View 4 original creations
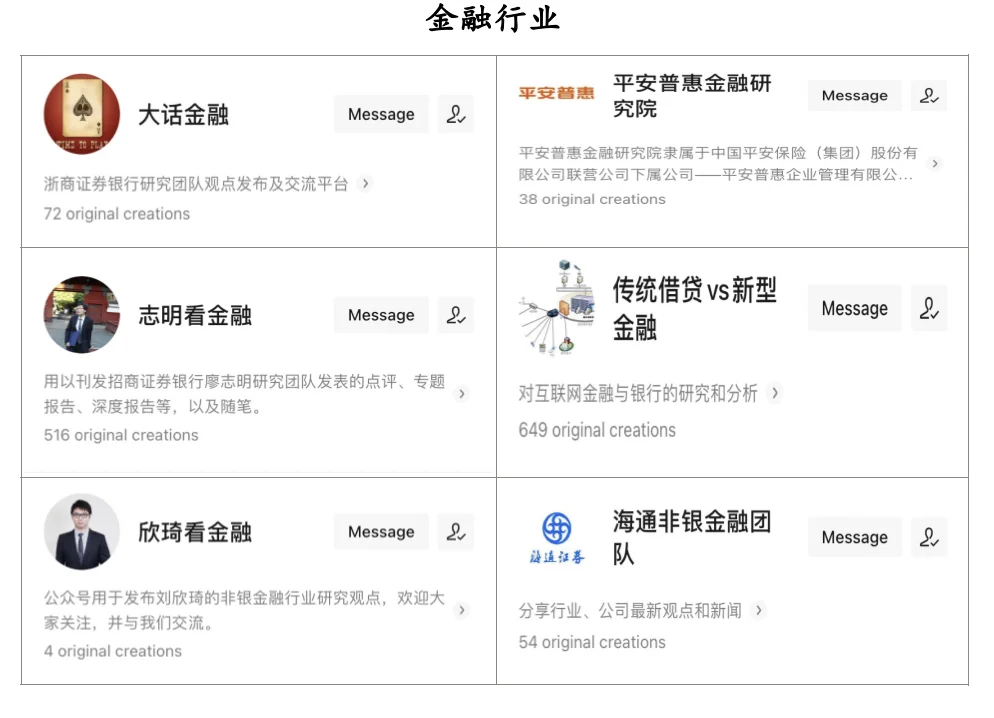This screenshot has width=994, height=718. click(x=113, y=651)
